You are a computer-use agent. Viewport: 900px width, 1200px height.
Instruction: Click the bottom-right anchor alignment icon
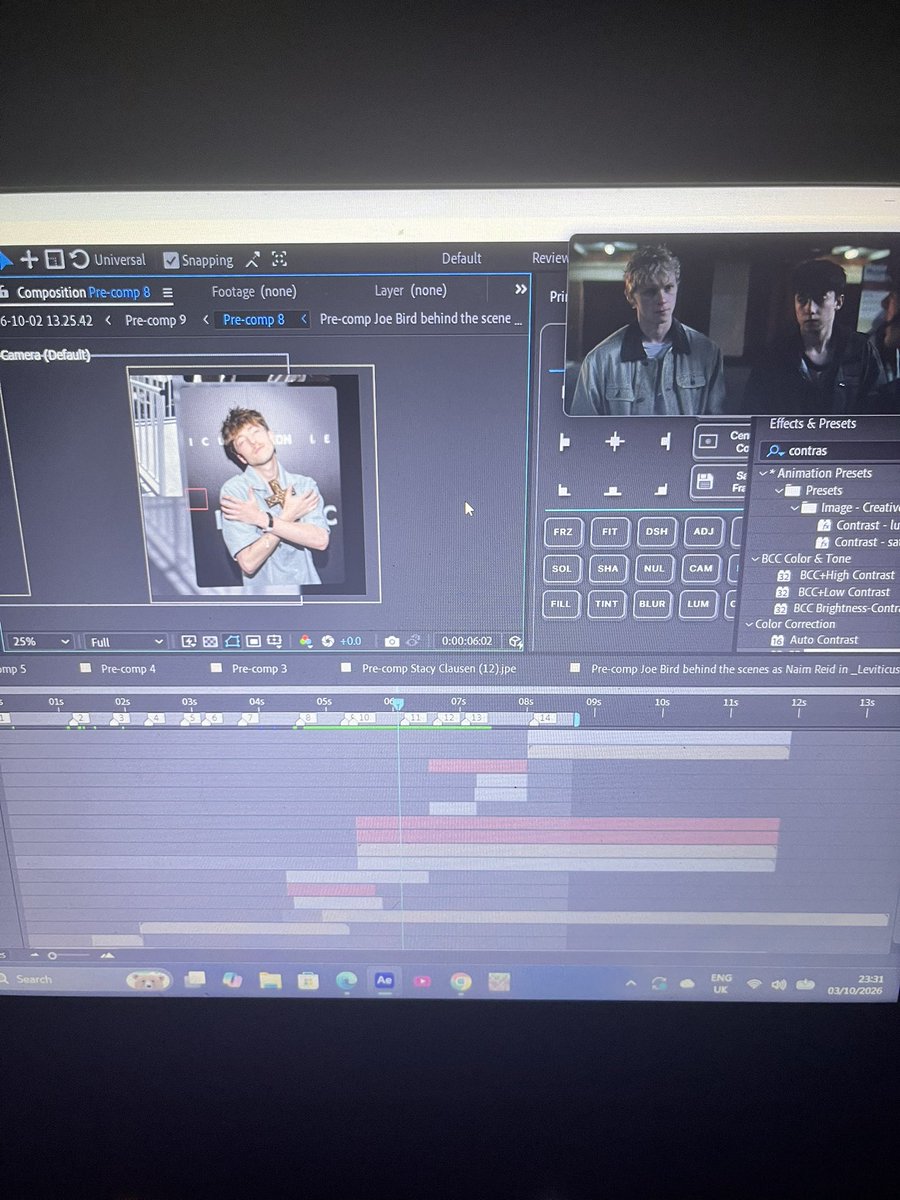[x=661, y=489]
